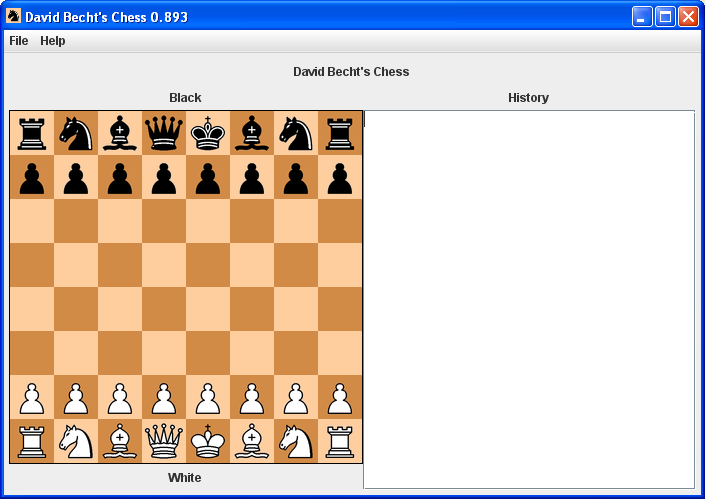Pick the black pawn on b7

76,178
